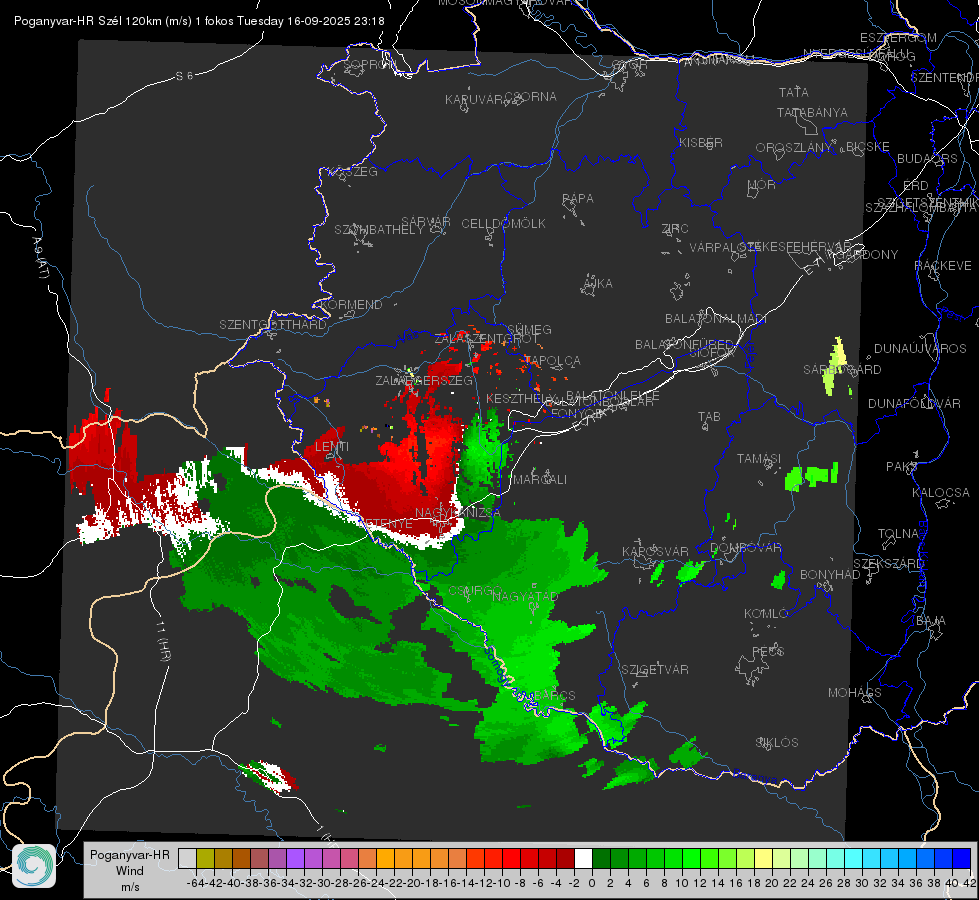Click the KAPUVAR city label

click(475, 100)
